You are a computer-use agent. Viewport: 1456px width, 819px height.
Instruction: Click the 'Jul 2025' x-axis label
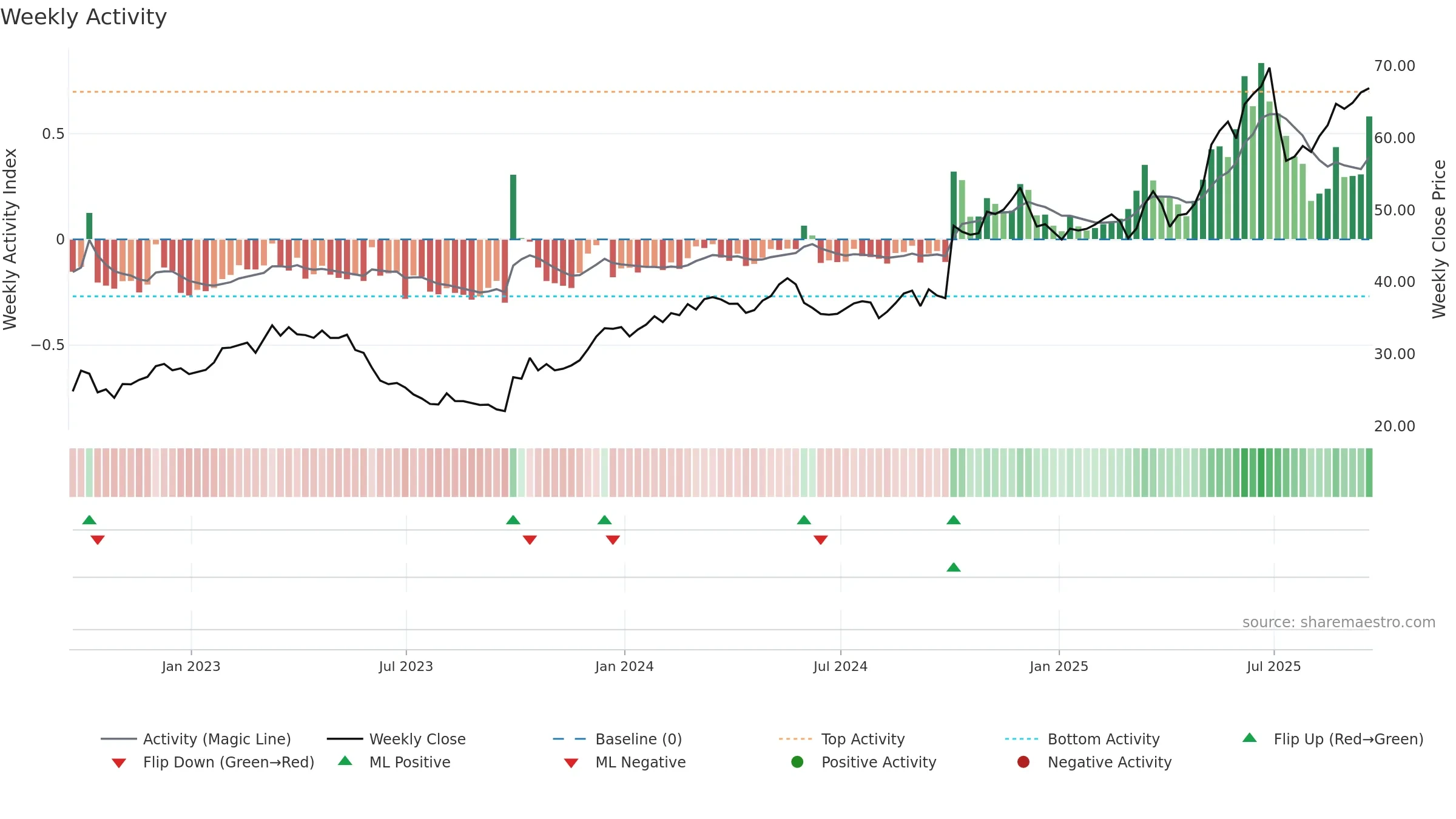tap(1274, 666)
